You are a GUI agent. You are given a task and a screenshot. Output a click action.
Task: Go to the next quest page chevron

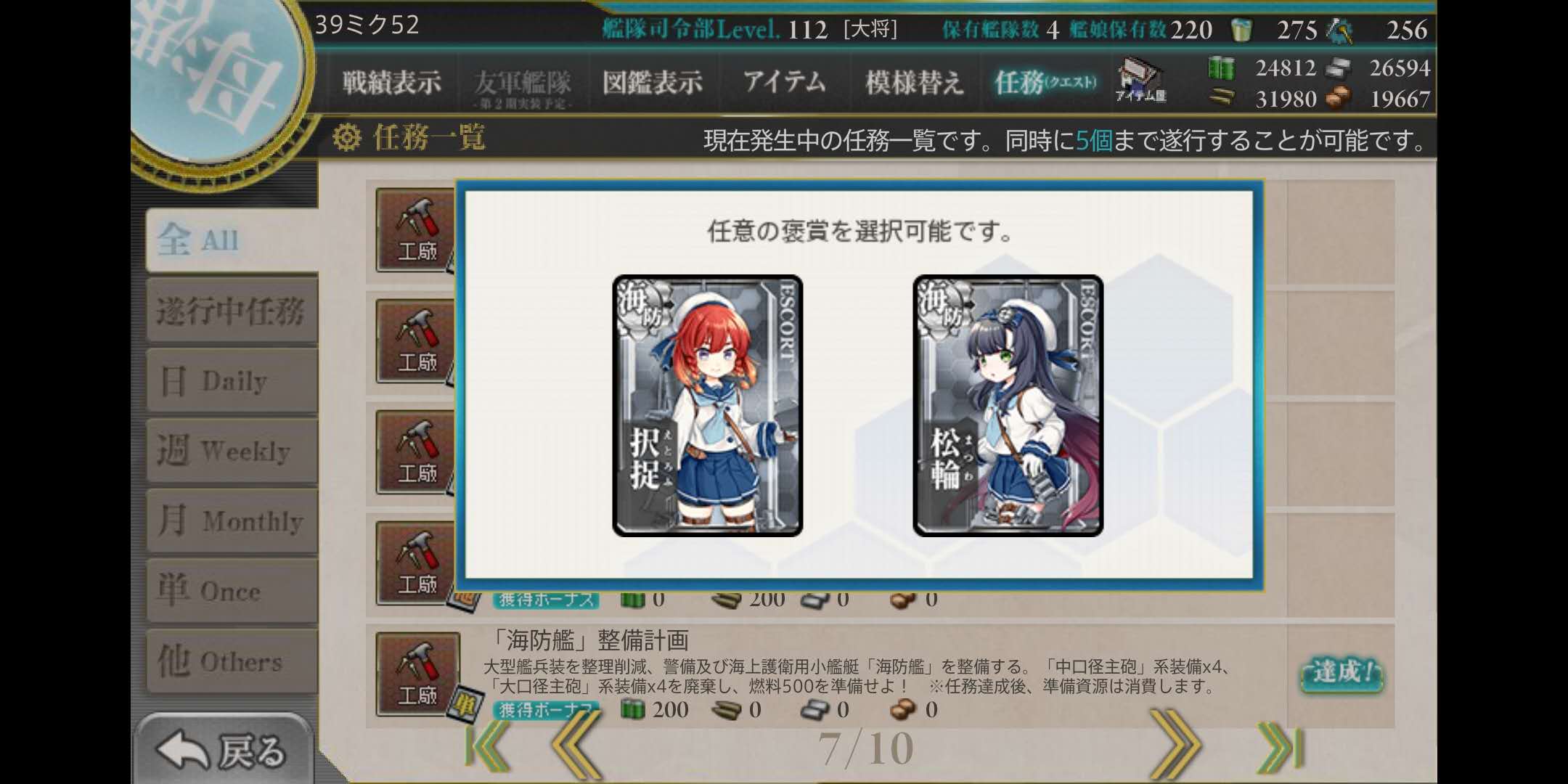[x=1175, y=746]
